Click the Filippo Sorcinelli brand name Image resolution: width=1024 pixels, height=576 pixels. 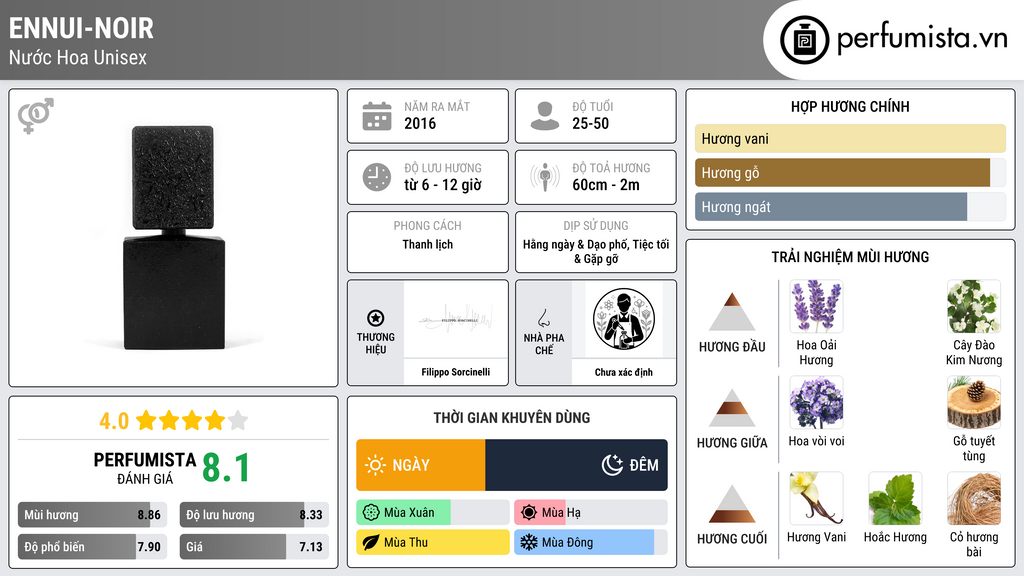tap(455, 372)
